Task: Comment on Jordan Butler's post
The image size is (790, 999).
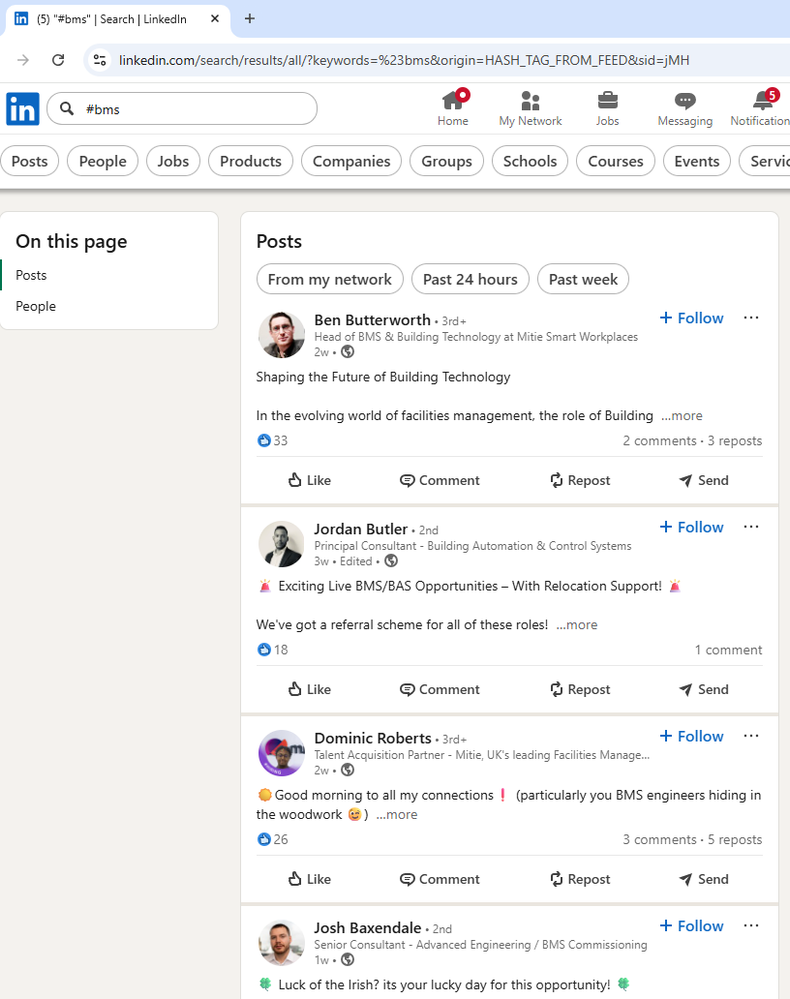Action: [x=440, y=689]
